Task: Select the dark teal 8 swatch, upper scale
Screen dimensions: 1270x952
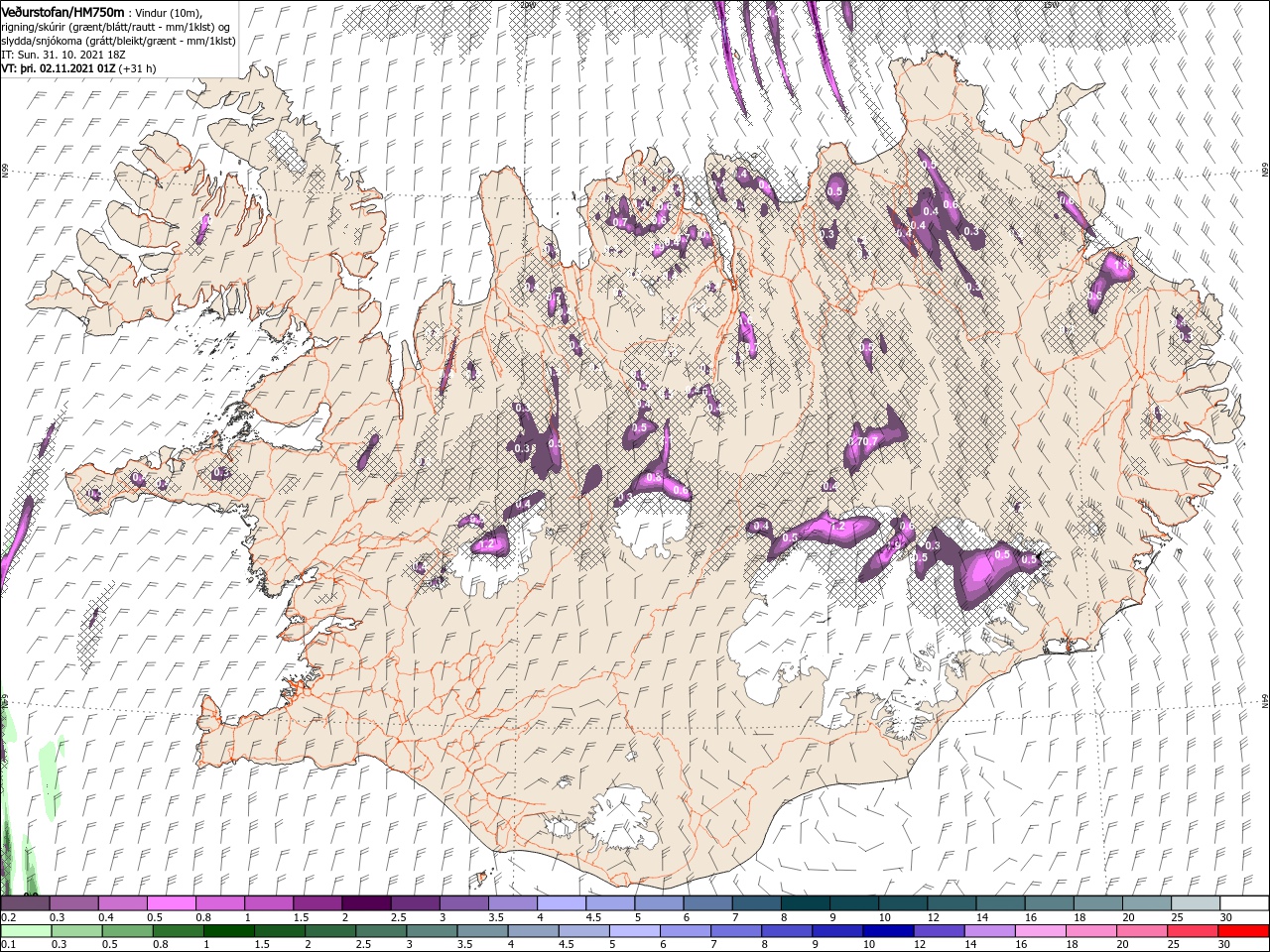Action: [x=806, y=902]
